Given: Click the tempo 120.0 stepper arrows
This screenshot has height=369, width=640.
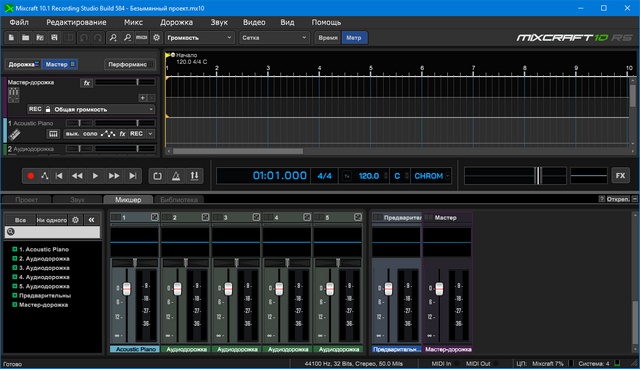Looking at the screenshot, I should pyautogui.click(x=386, y=176).
